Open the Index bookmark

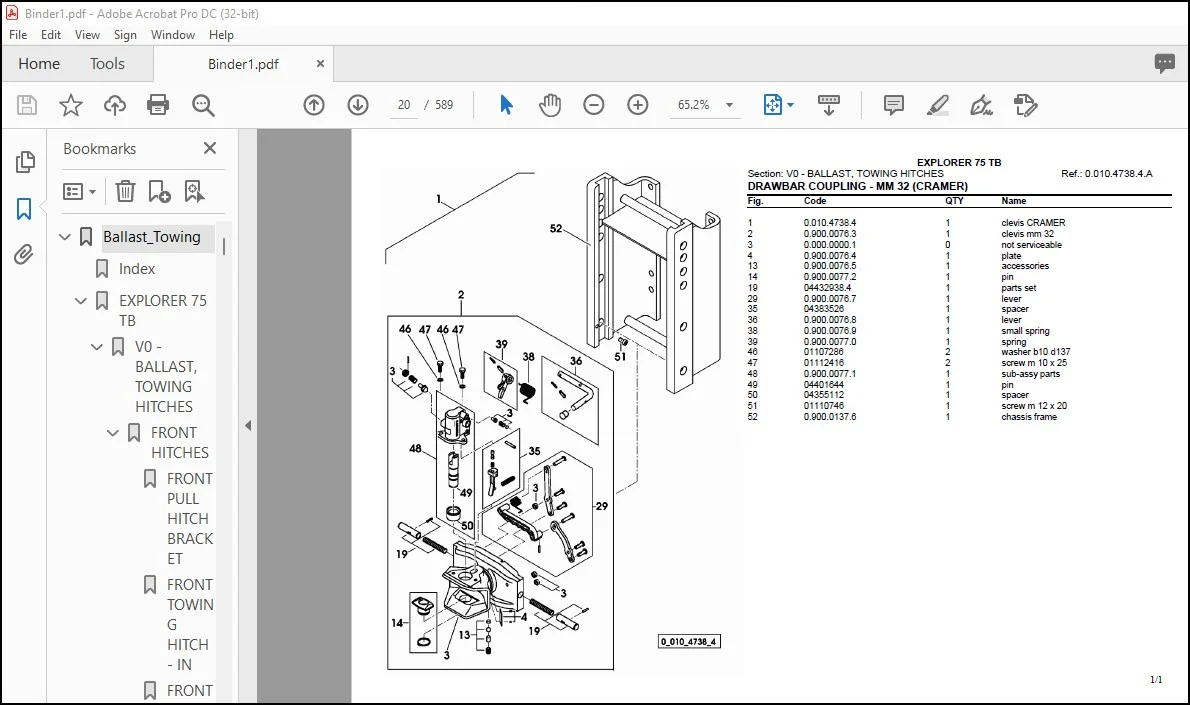click(137, 269)
